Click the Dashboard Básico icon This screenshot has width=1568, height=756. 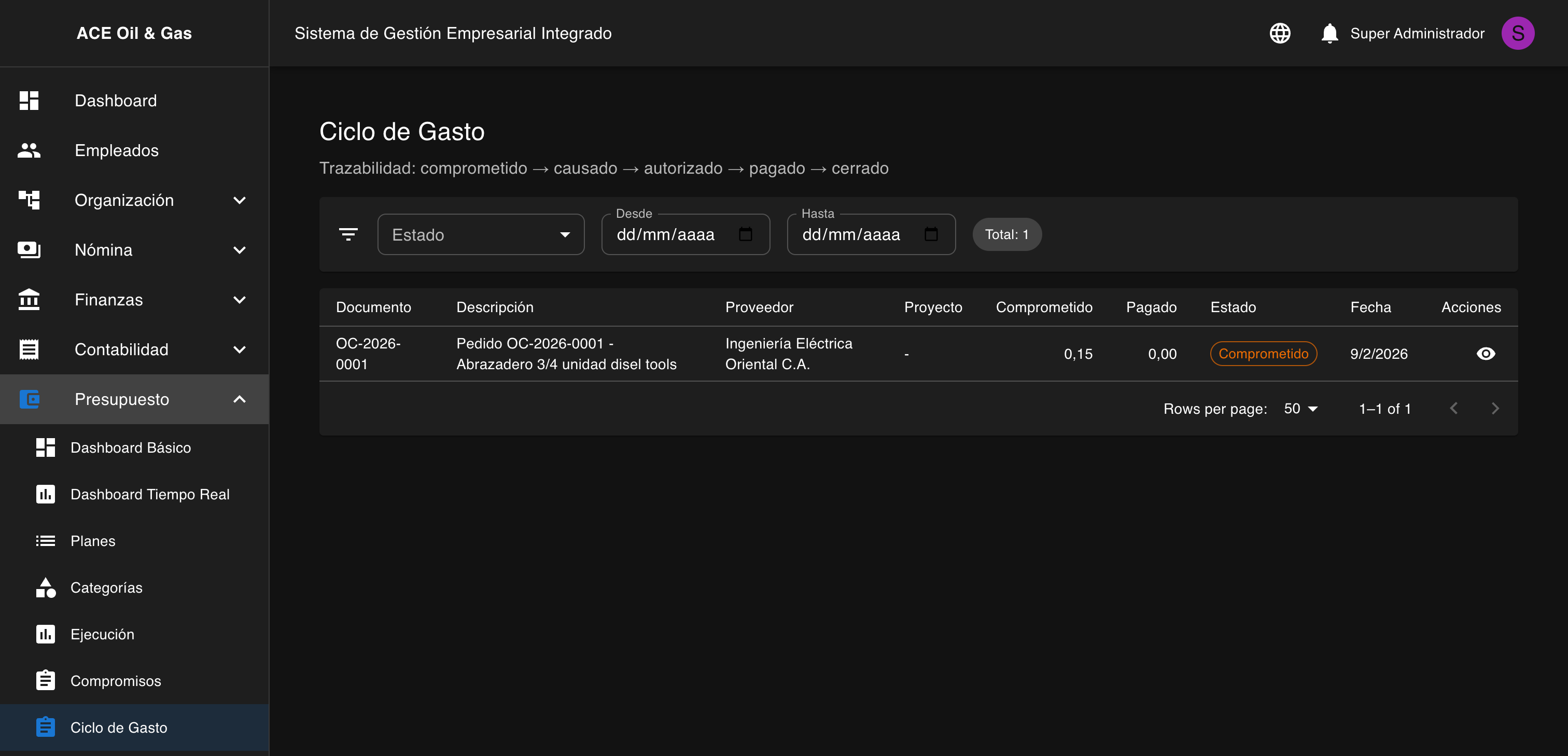coord(45,447)
